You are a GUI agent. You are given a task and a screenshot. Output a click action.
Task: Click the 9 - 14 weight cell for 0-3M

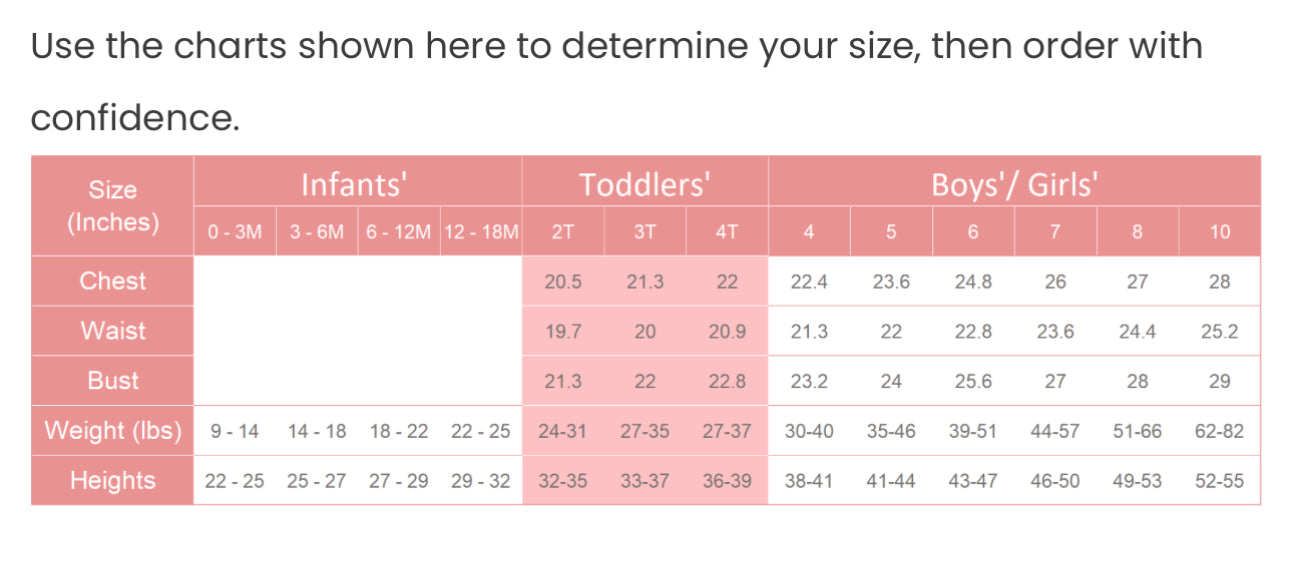click(235, 432)
